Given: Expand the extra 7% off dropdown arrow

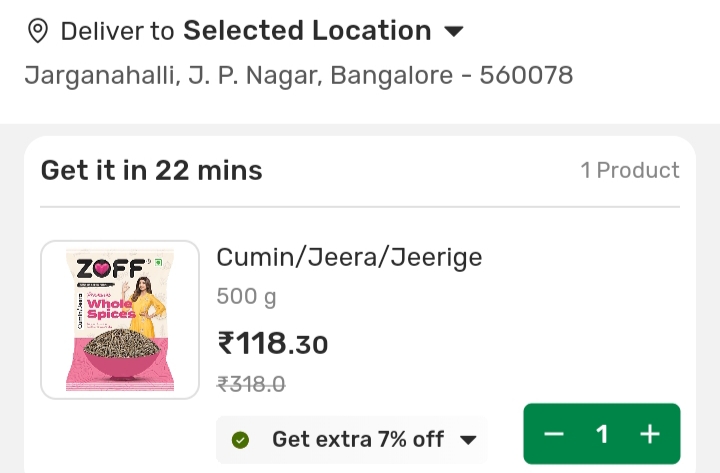Looking at the screenshot, I should pos(468,440).
